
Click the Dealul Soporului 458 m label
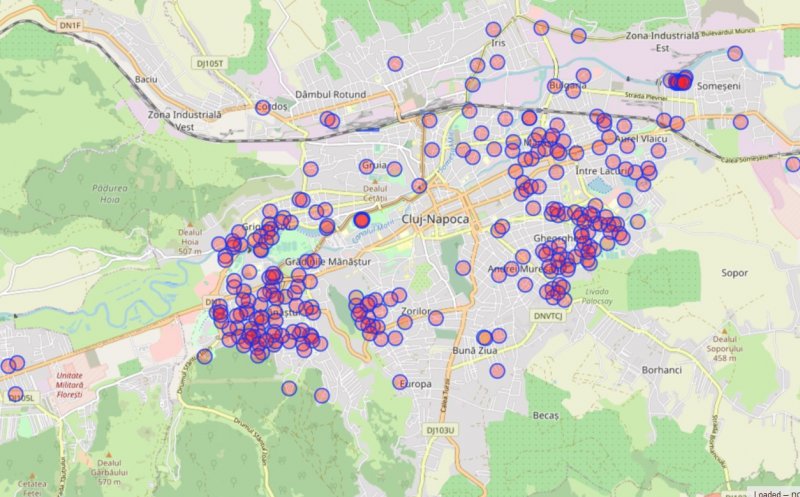724,349
